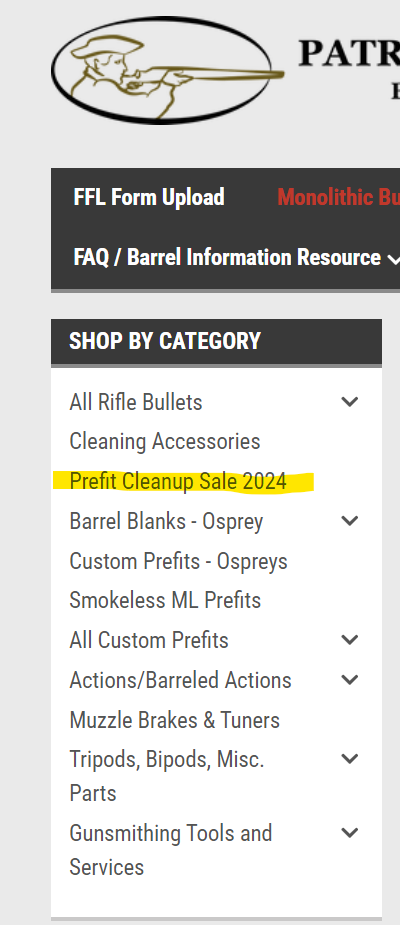Image resolution: width=400 pixels, height=925 pixels.
Task: Expand Barrel Blanks - Osprey chevron
Action: (x=350, y=521)
